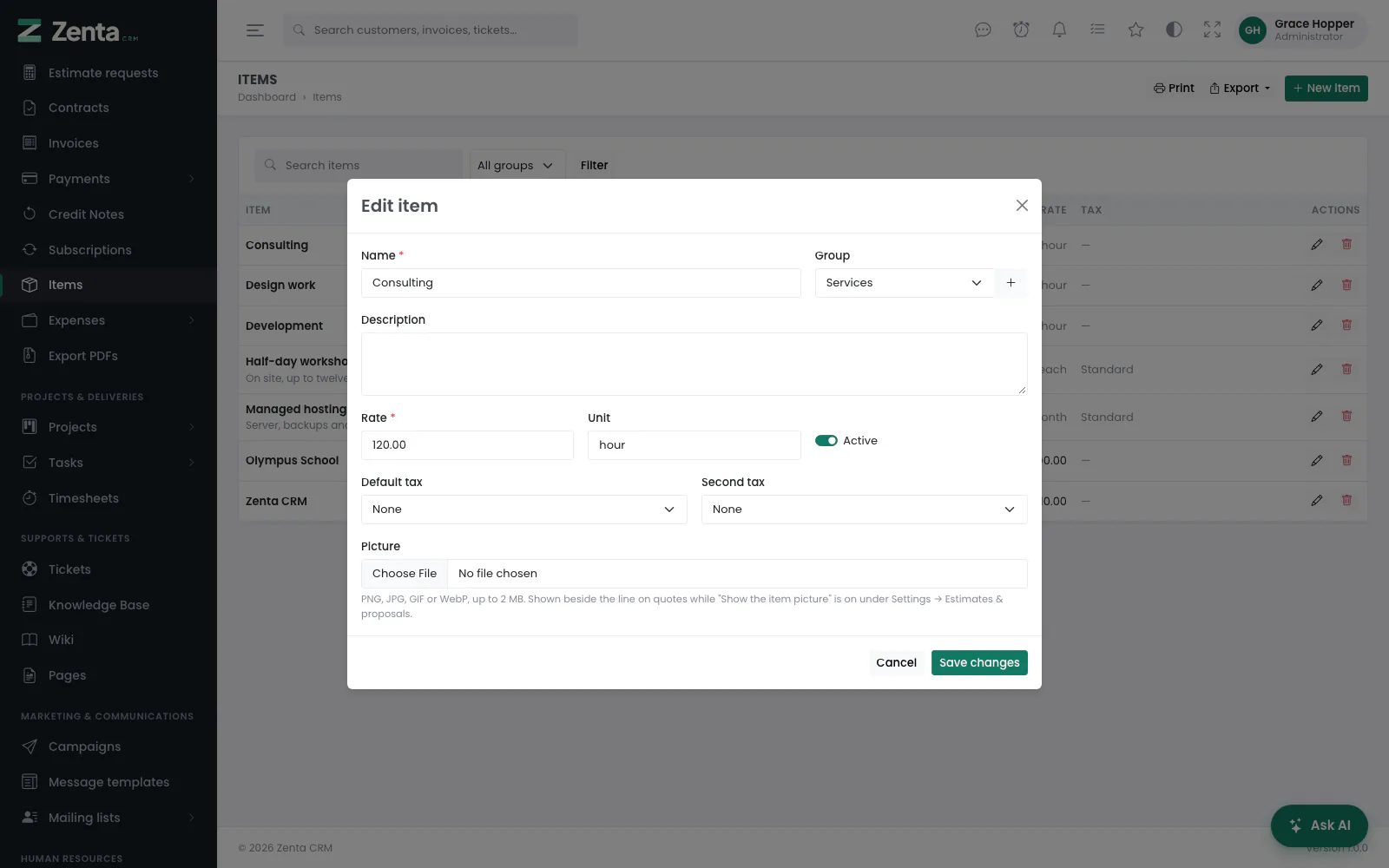Click into the Rate input field
The width and height of the screenshot is (1389, 868).
tap(467, 445)
